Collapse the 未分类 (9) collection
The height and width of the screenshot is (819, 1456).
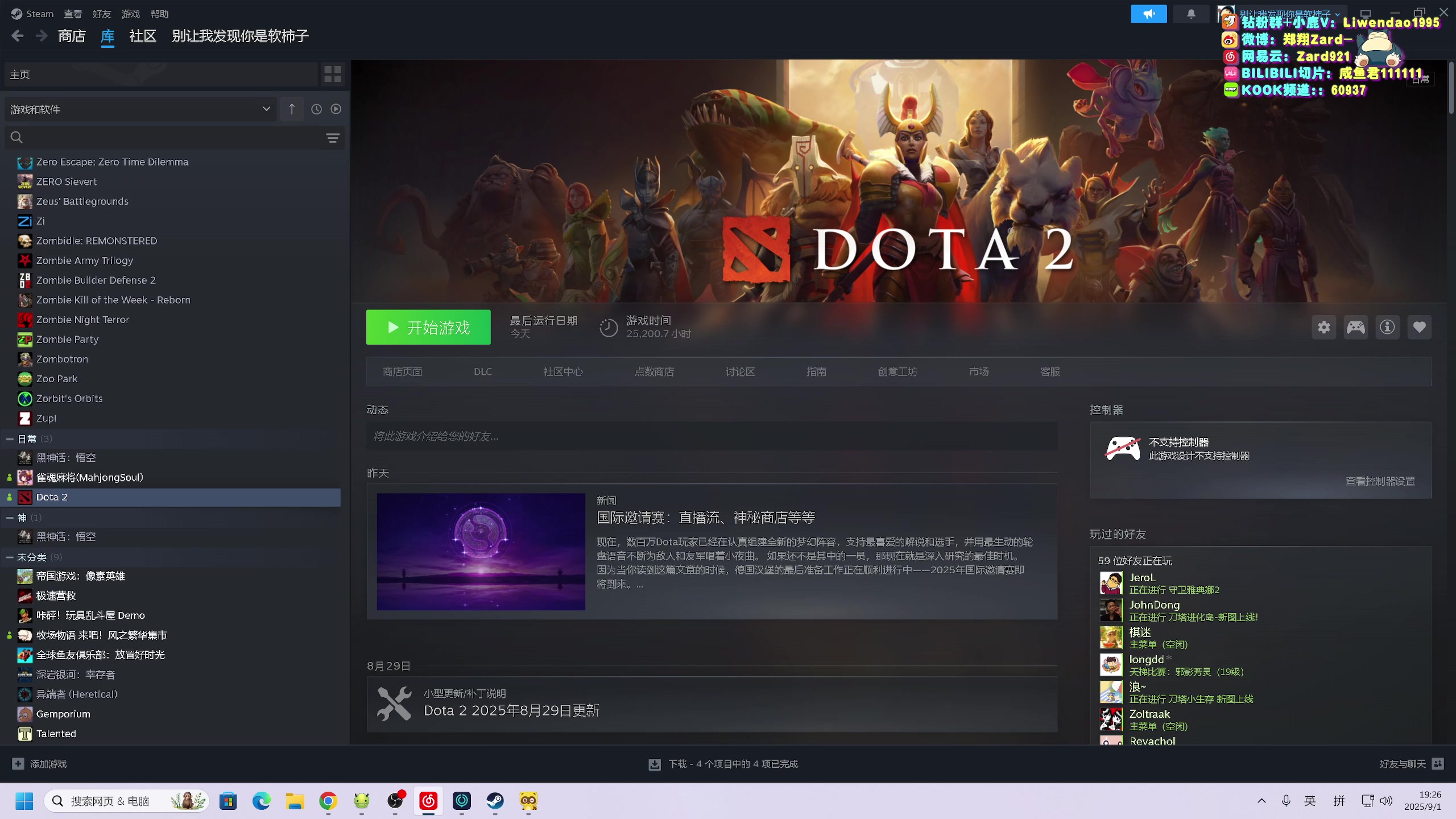[10, 557]
